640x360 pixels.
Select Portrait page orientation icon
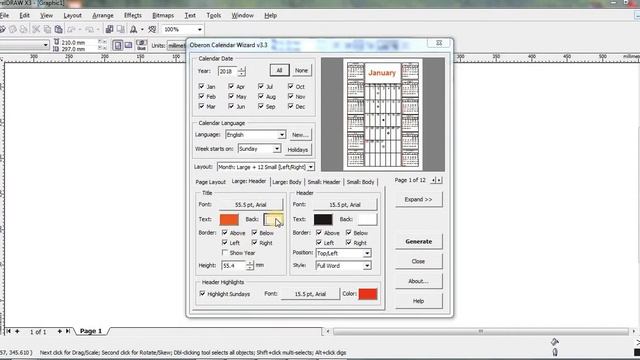click(x=118, y=45)
